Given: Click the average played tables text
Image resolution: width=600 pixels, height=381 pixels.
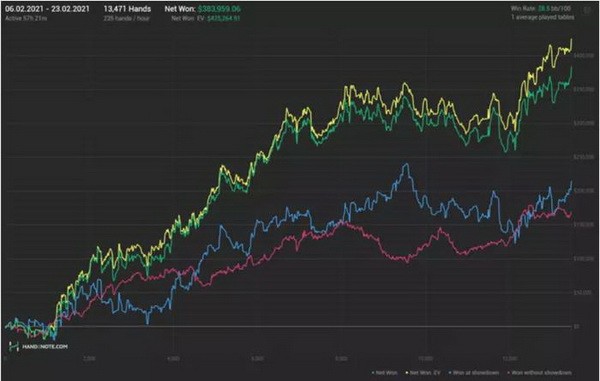Looking at the screenshot, I should [x=543, y=17].
